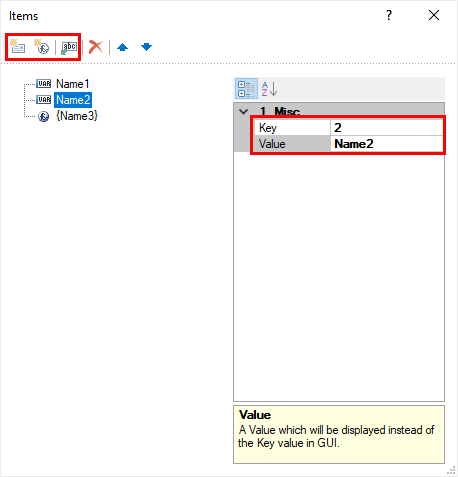Click the function icon beside {Name3}
The image size is (458, 477).
point(43,117)
